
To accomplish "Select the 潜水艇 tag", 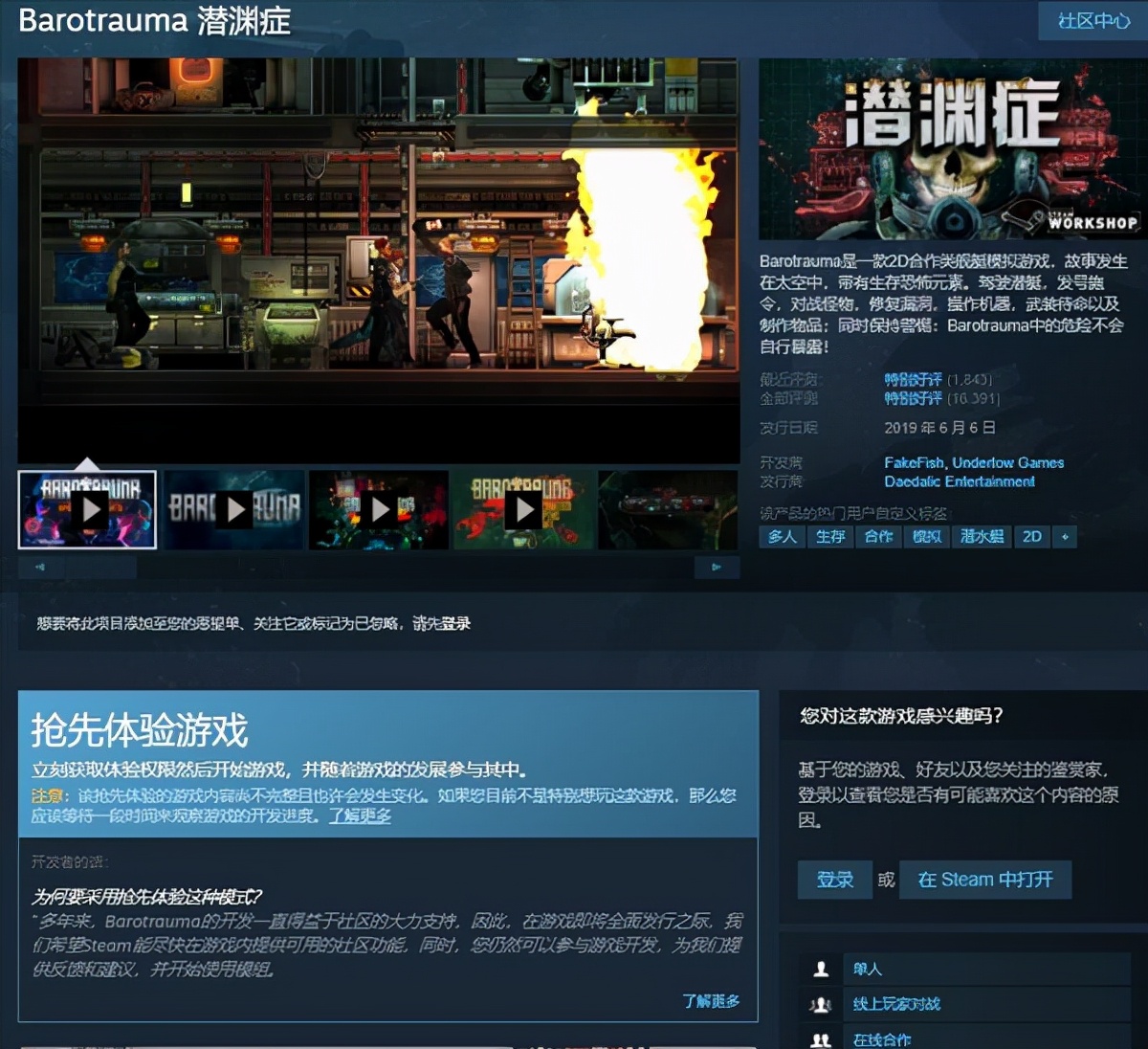I will coord(982,537).
